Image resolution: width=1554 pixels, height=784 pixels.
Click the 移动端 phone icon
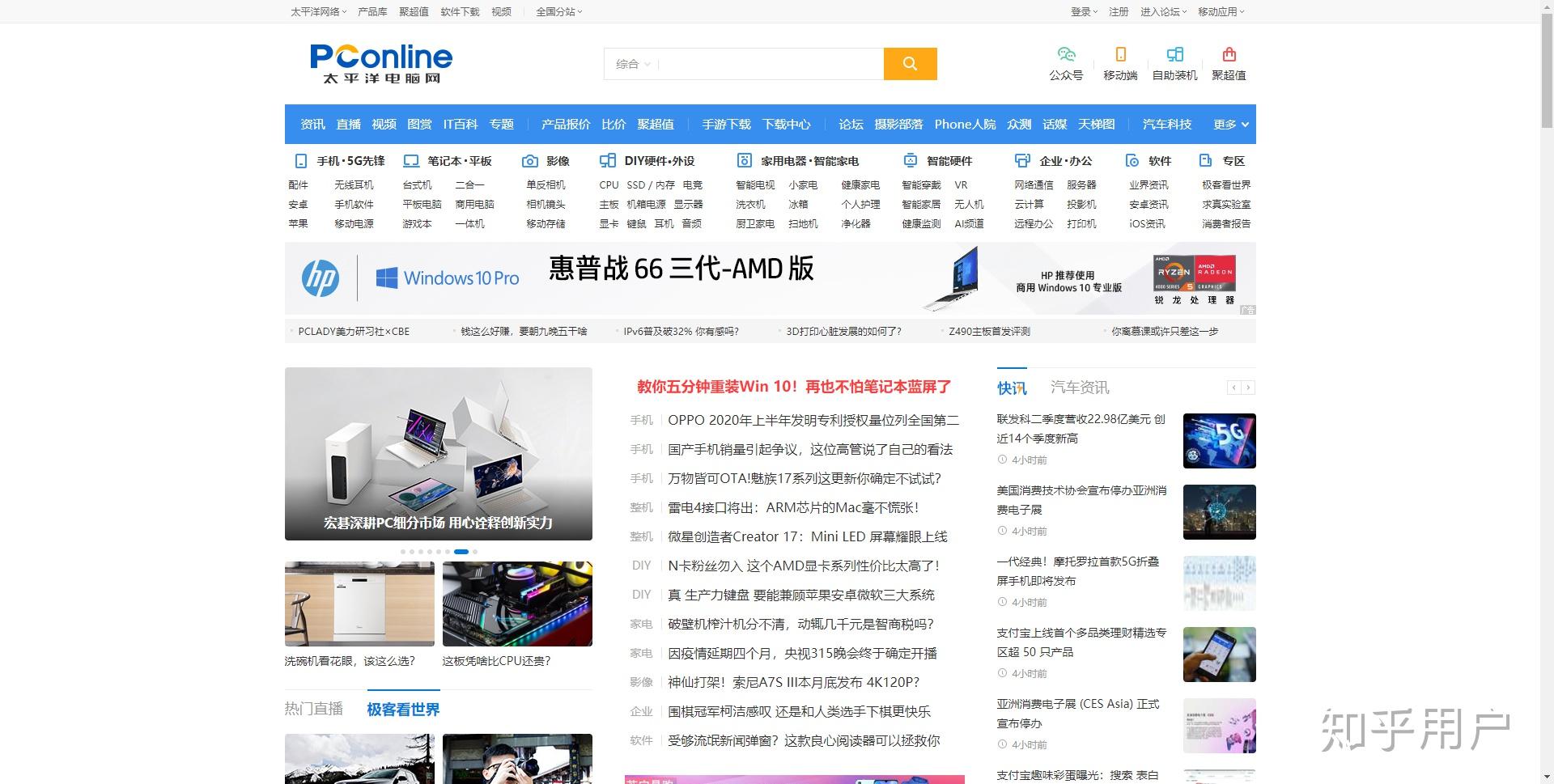click(1119, 55)
